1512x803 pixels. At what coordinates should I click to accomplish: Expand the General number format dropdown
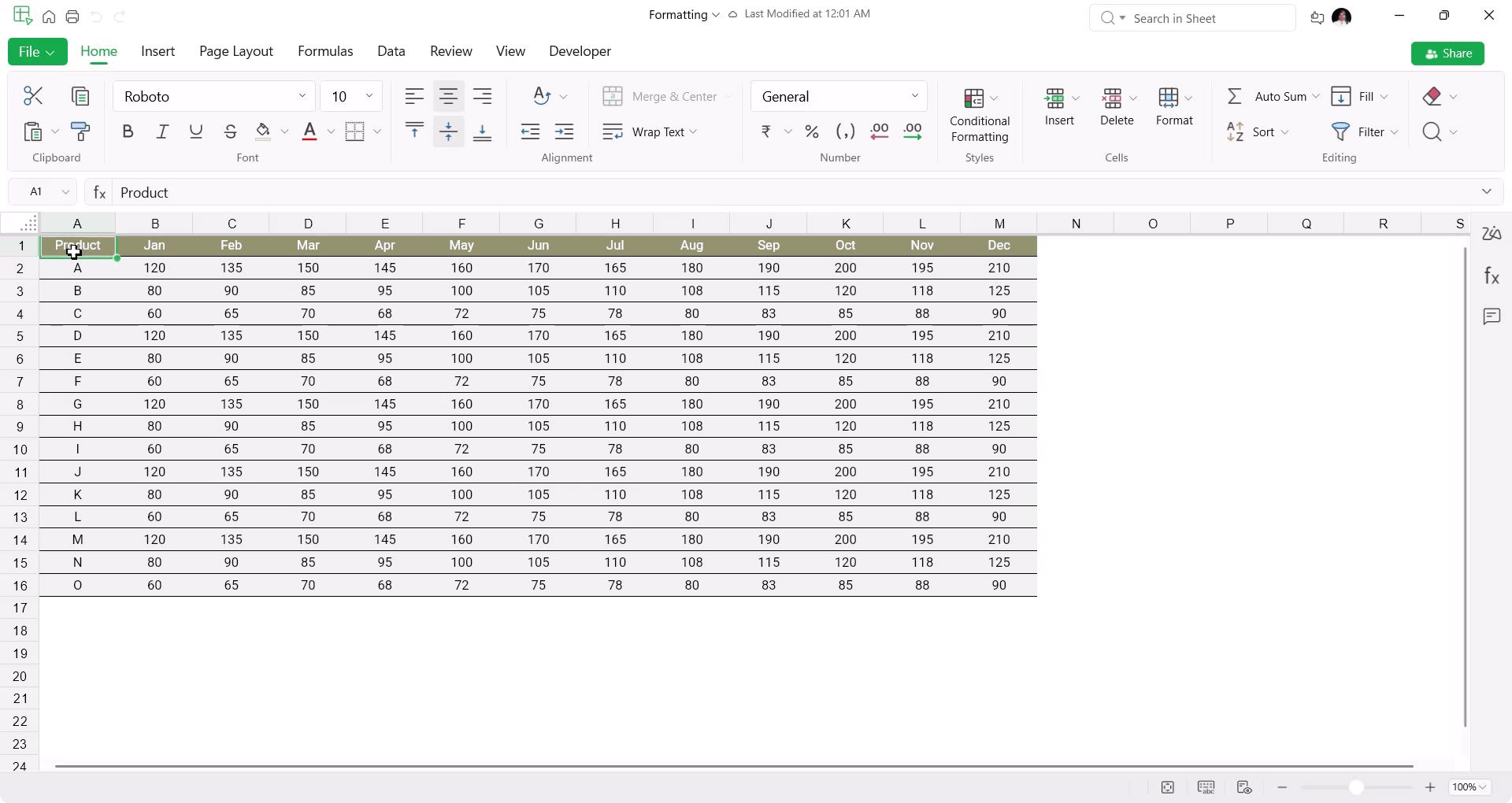click(x=839, y=96)
